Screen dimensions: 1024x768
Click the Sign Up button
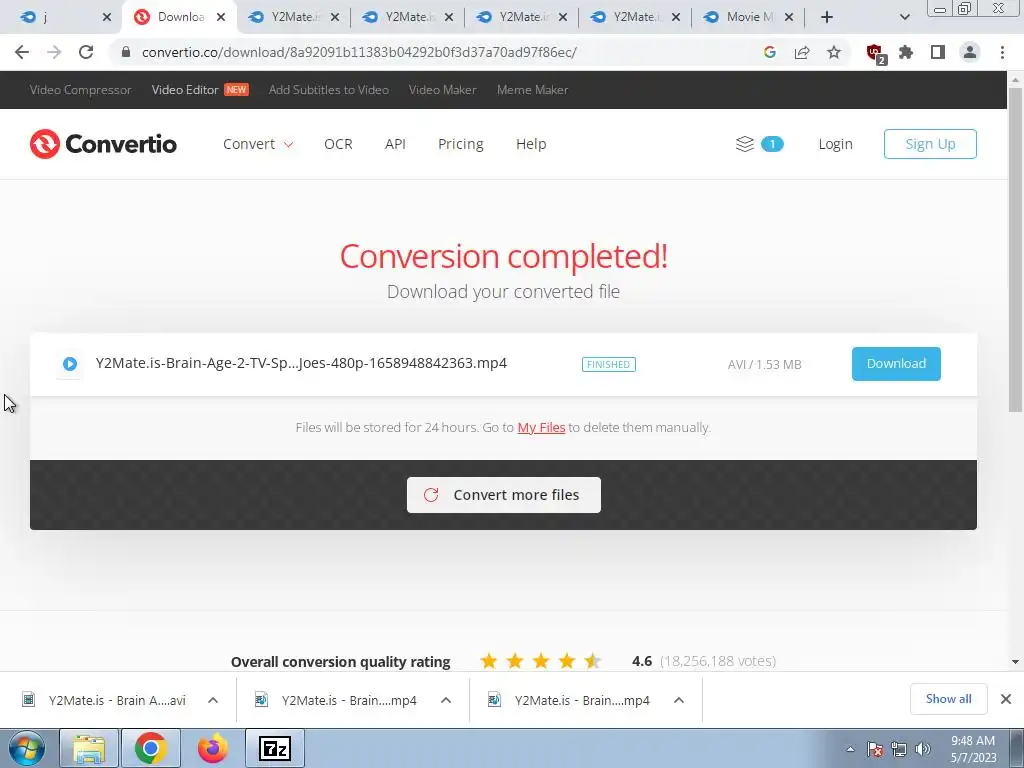930,144
